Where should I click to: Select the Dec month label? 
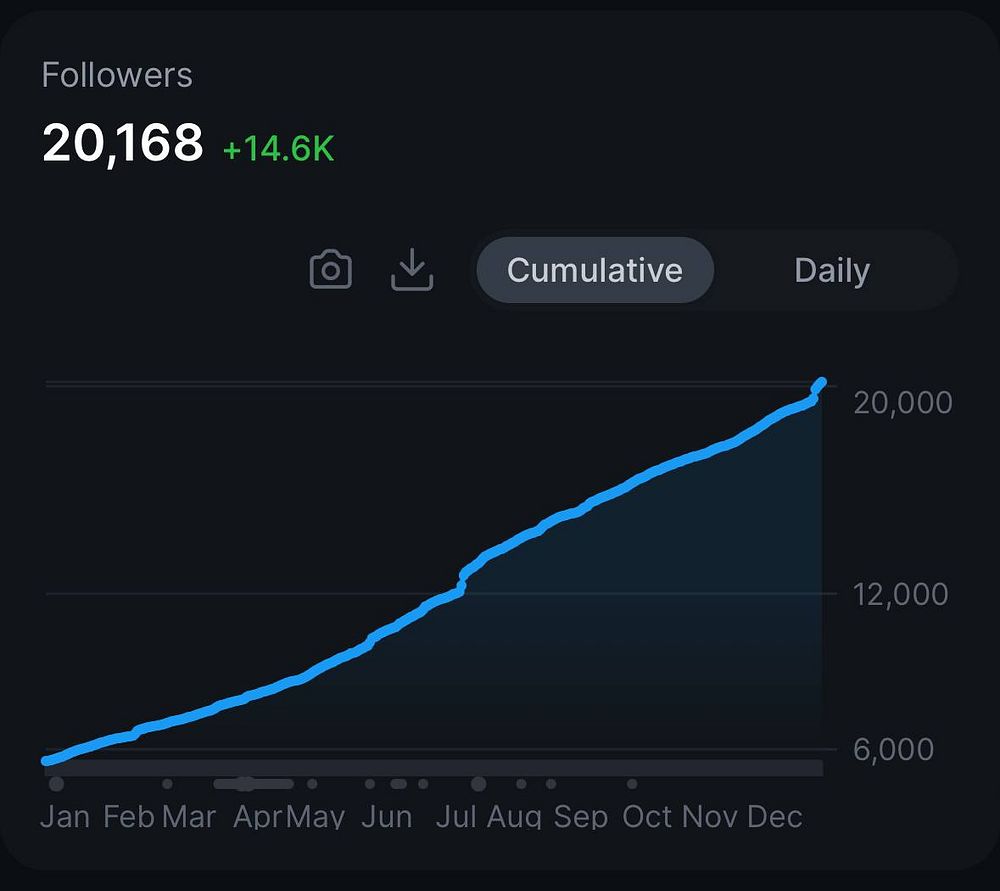click(774, 816)
